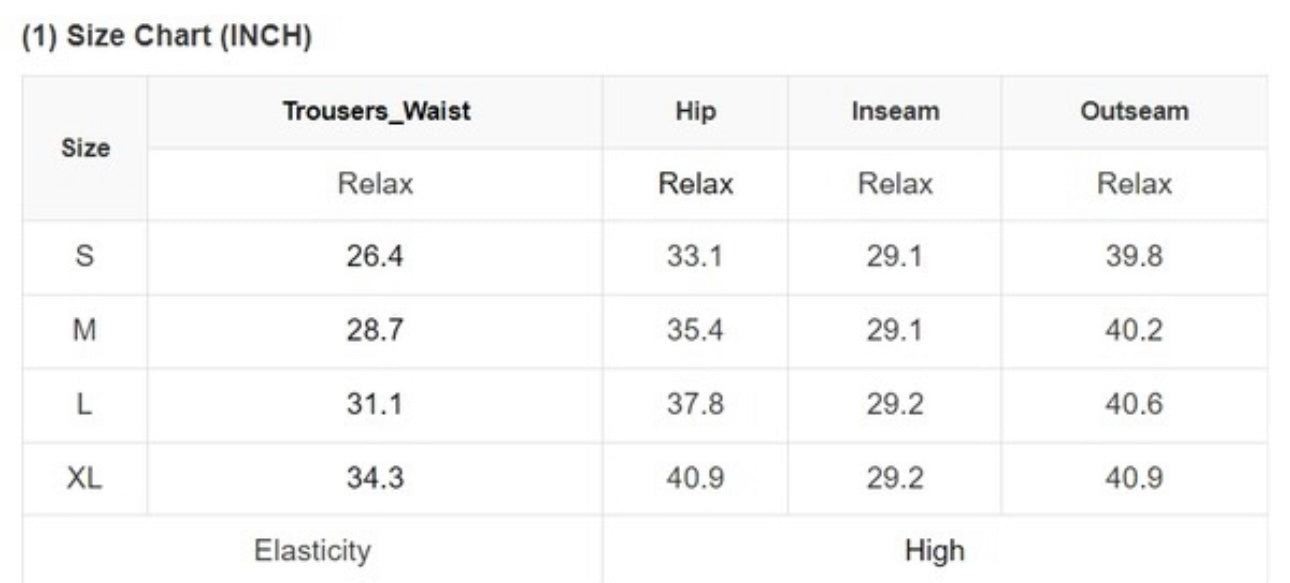The width and height of the screenshot is (1290, 583).
Task: Click the 34.3 waist value for XL
Action: tap(375, 479)
